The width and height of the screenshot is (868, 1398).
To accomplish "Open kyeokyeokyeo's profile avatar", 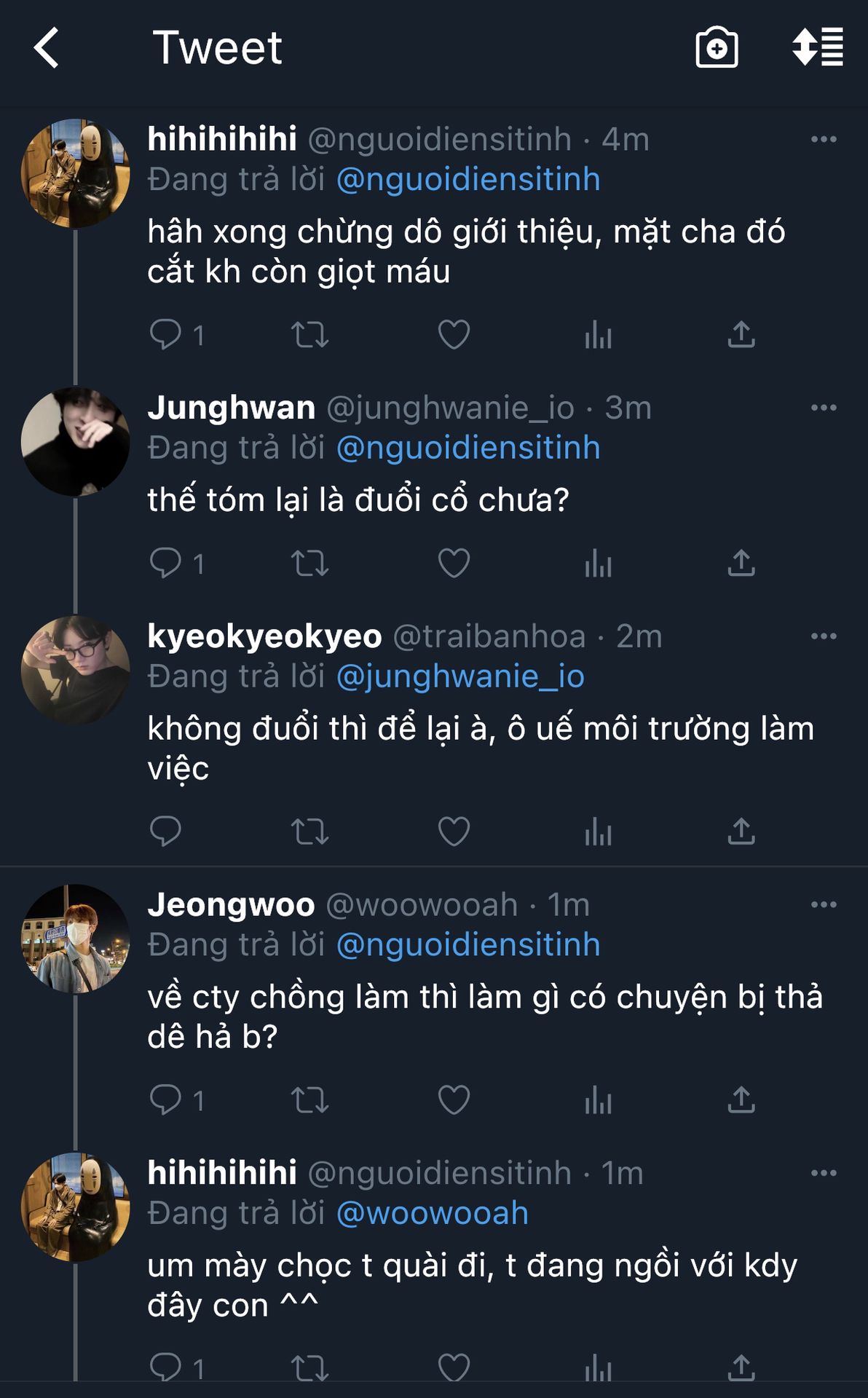I will click(x=76, y=671).
